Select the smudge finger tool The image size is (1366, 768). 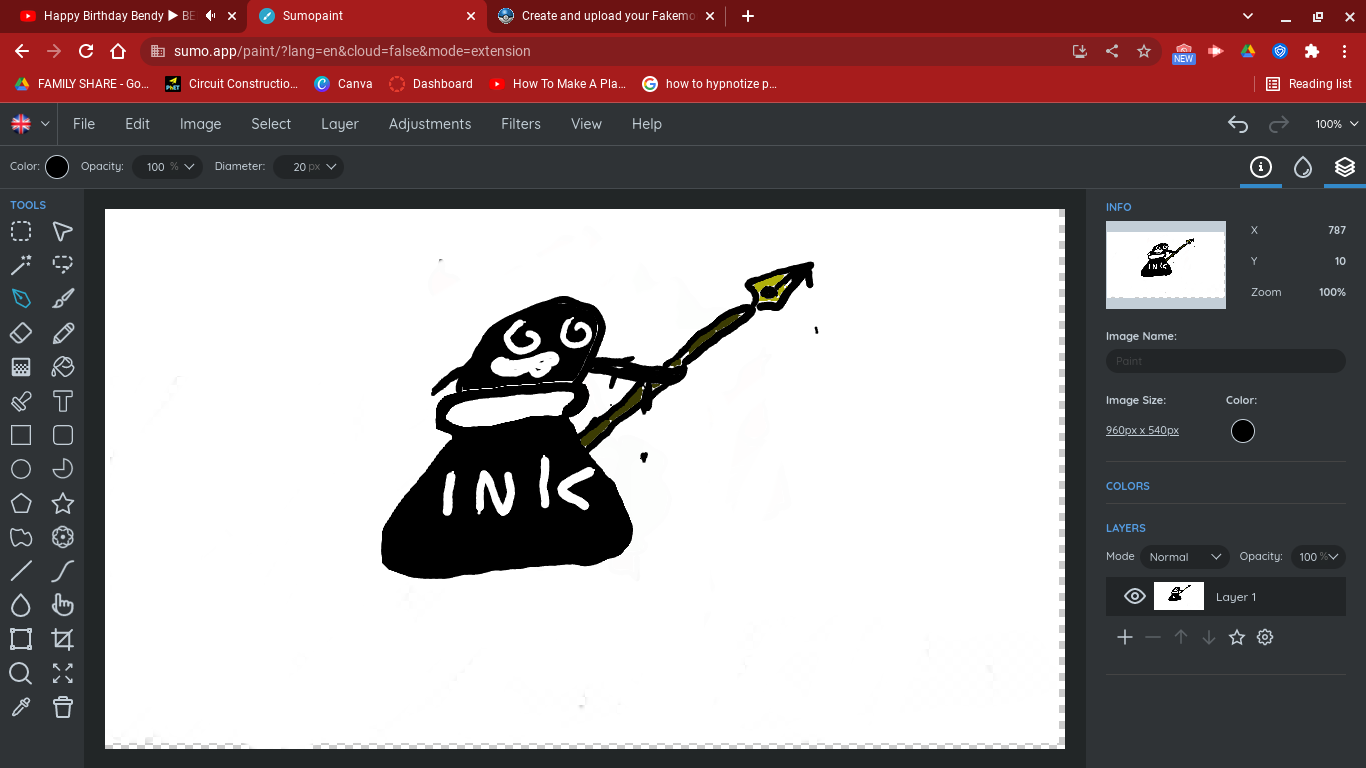[x=63, y=605]
